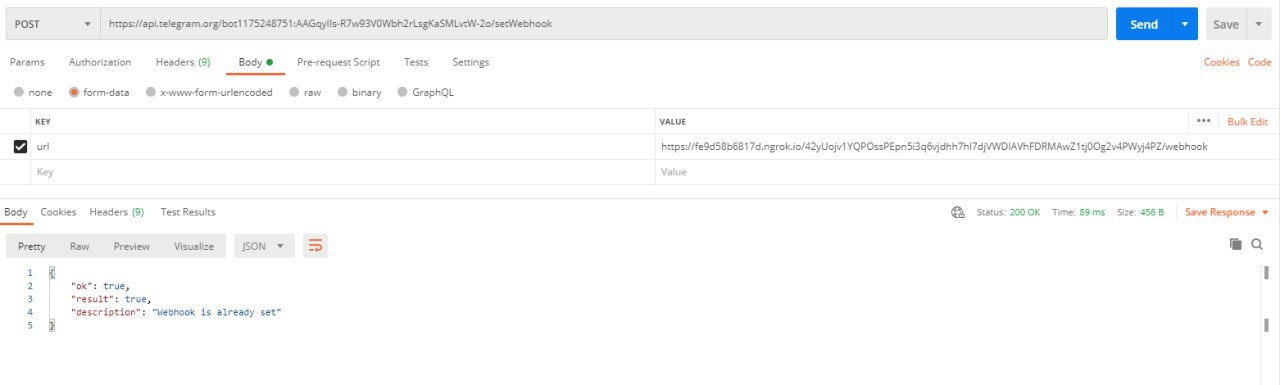Open the request Headers (9) tab
Image resolution: width=1280 pixels, height=385 pixels.
coord(183,62)
